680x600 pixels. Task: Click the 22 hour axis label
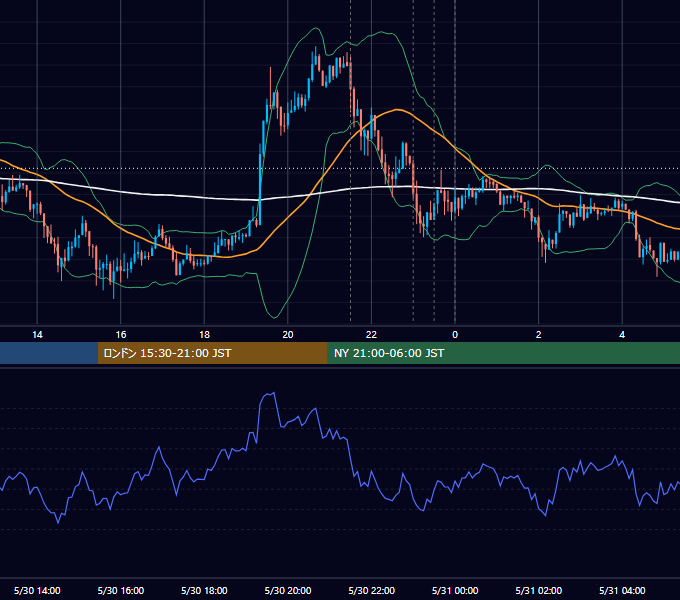371,335
